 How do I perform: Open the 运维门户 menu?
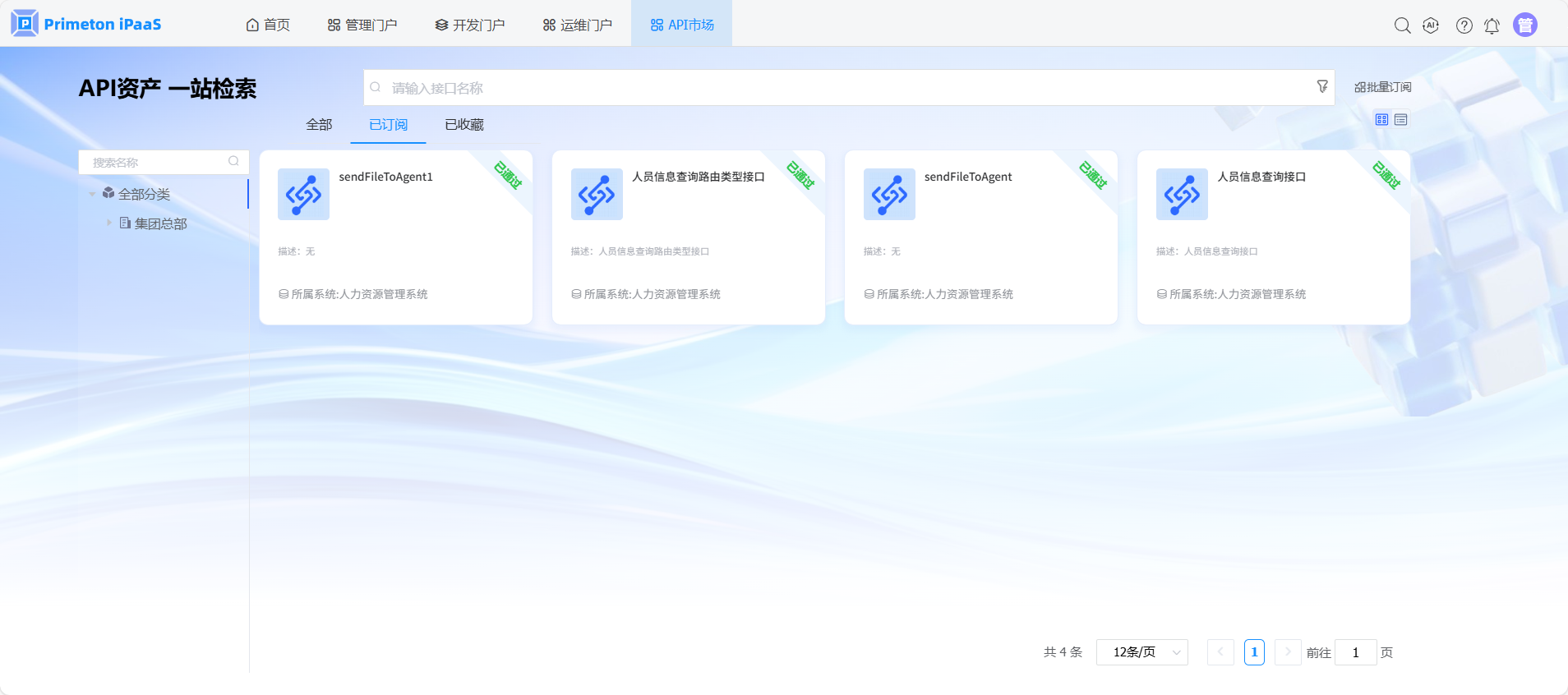tap(578, 25)
